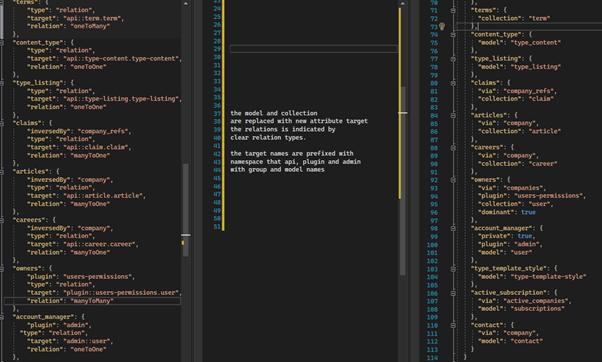Image resolution: width=602 pixels, height=362 pixels.
Task: Click "relation": "manyToMany" in left pane
Action: 70,301
